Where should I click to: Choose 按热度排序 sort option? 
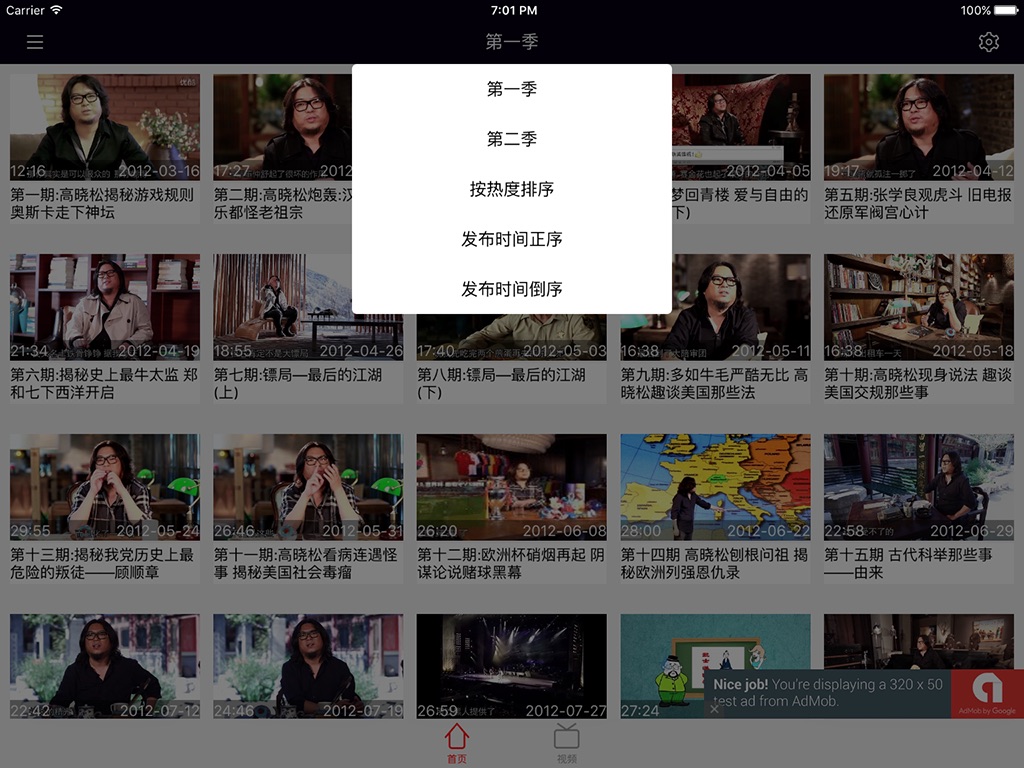coord(511,189)
